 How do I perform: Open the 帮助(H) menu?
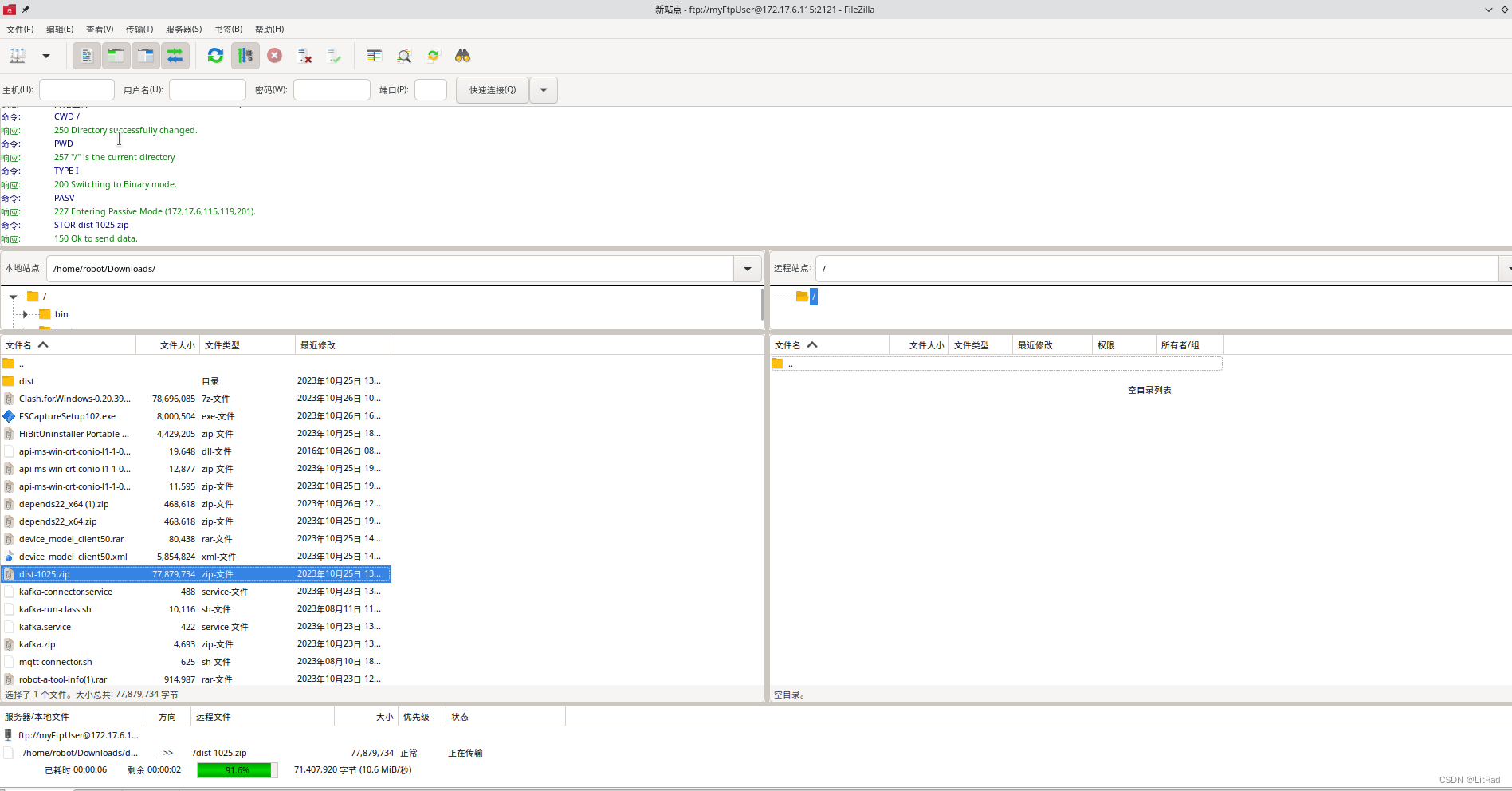(x=269, y=30)
